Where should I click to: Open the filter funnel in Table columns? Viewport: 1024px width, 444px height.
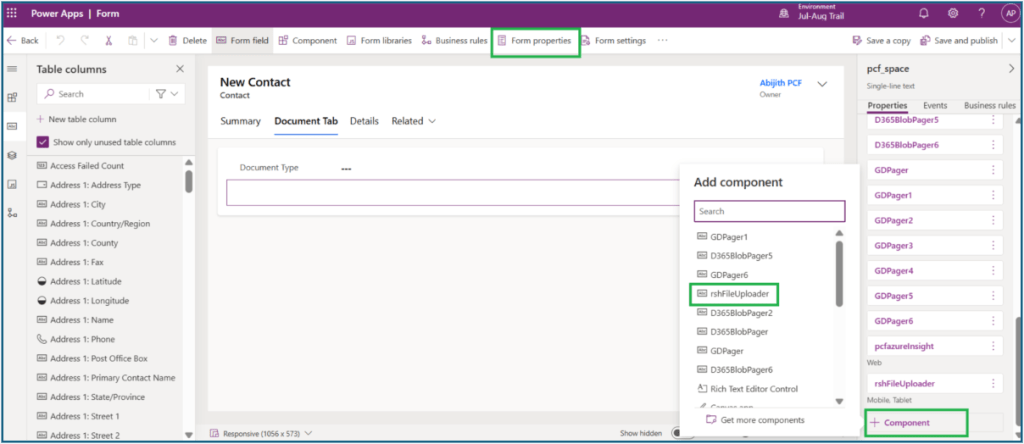(164, 94)
